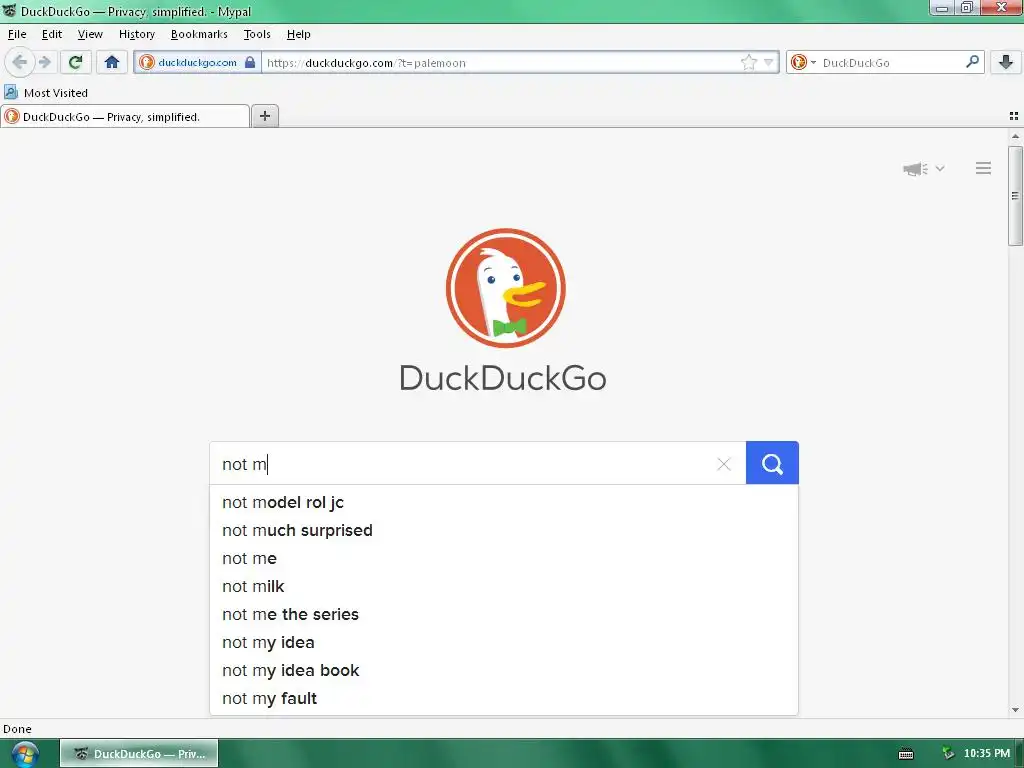
Task: Choose suggestion 'not milk'
Action: [504, 586]
